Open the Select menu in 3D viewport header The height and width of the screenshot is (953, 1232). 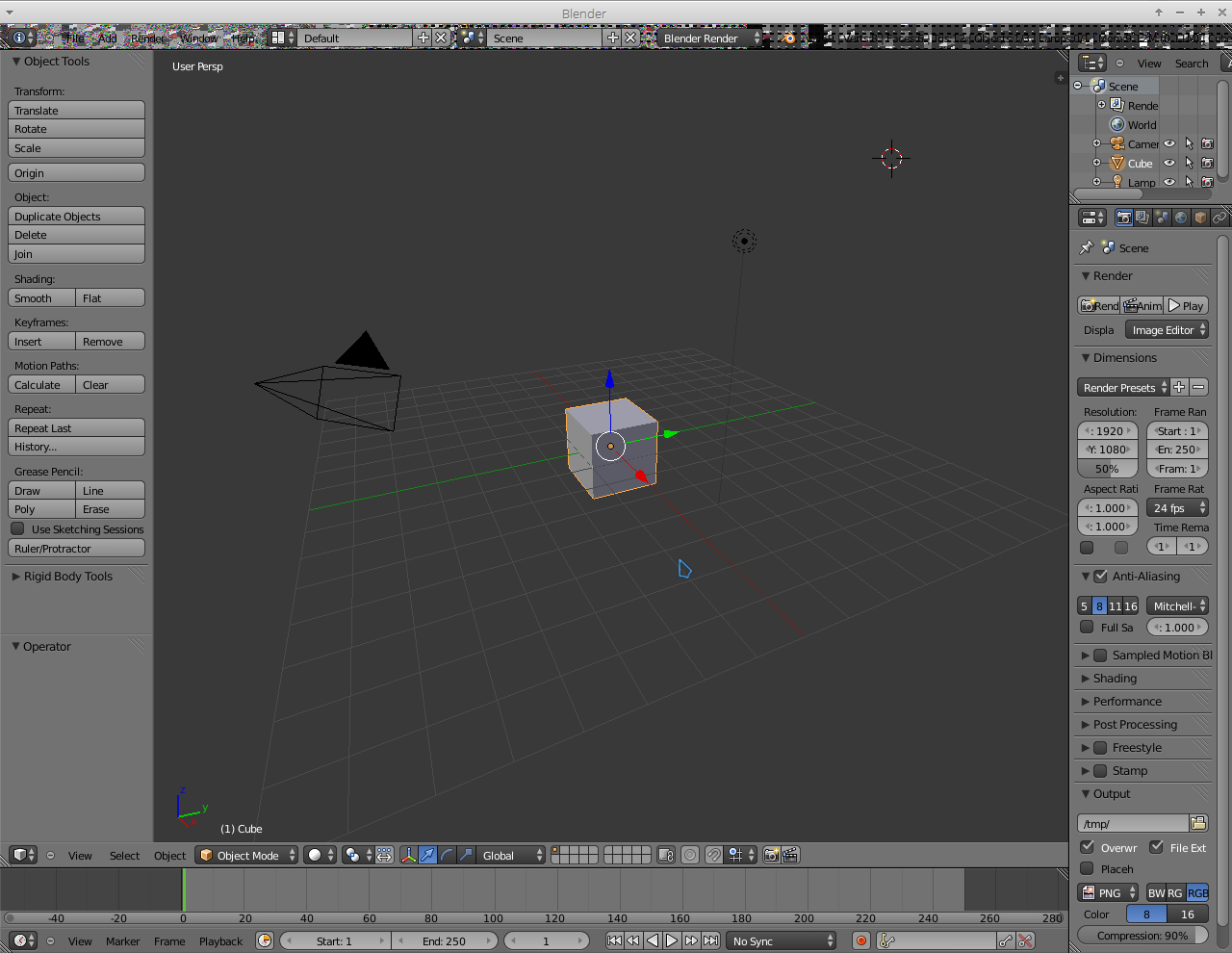click(124, 855)
